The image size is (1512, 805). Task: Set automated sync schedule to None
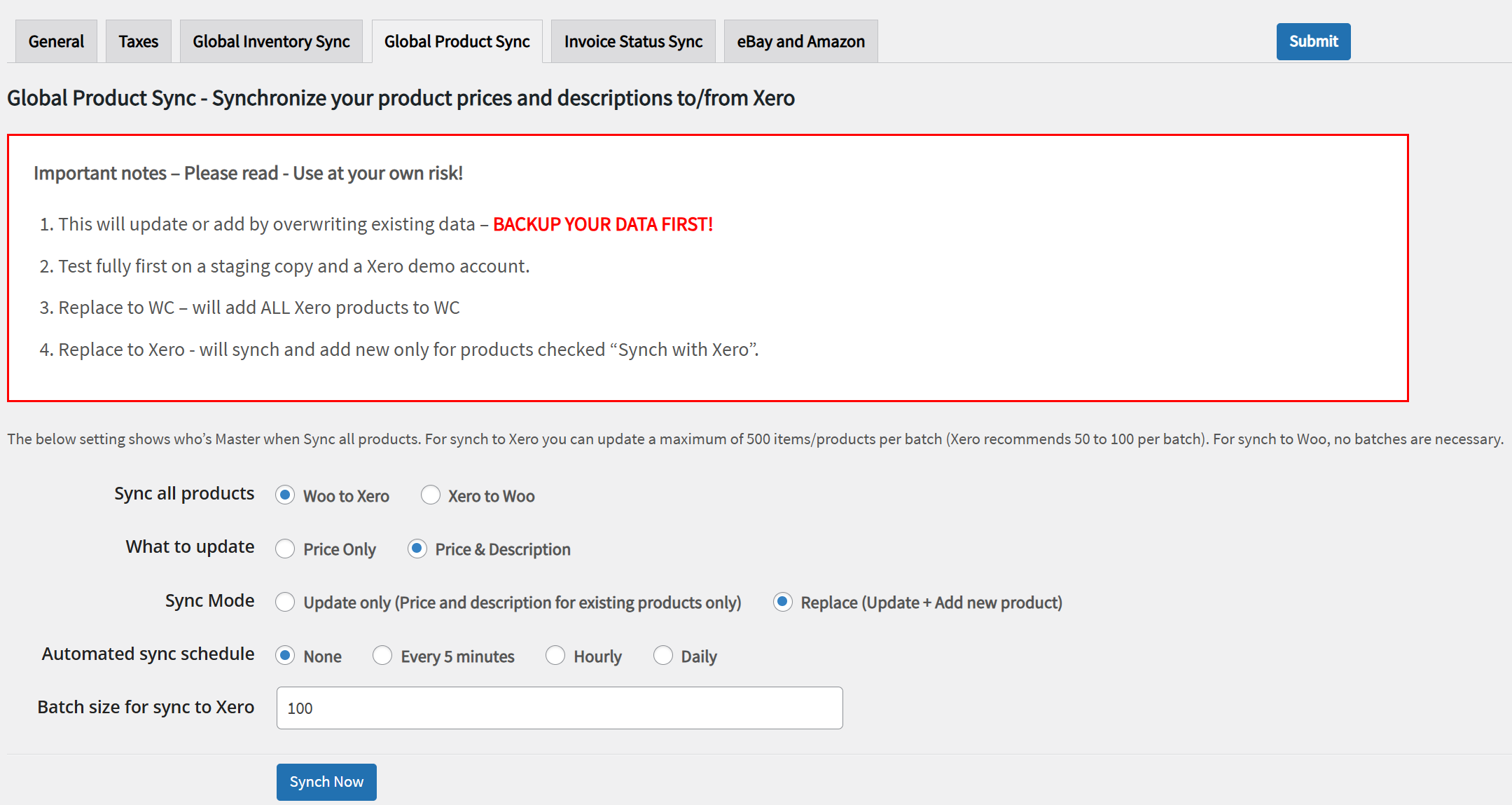click(x=285, y=656)
